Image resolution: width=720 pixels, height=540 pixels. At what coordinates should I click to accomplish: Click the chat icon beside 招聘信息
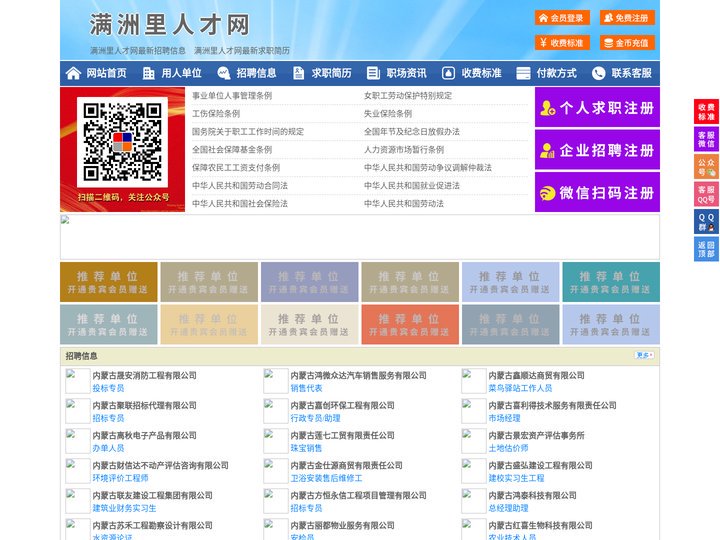point(223,73)
